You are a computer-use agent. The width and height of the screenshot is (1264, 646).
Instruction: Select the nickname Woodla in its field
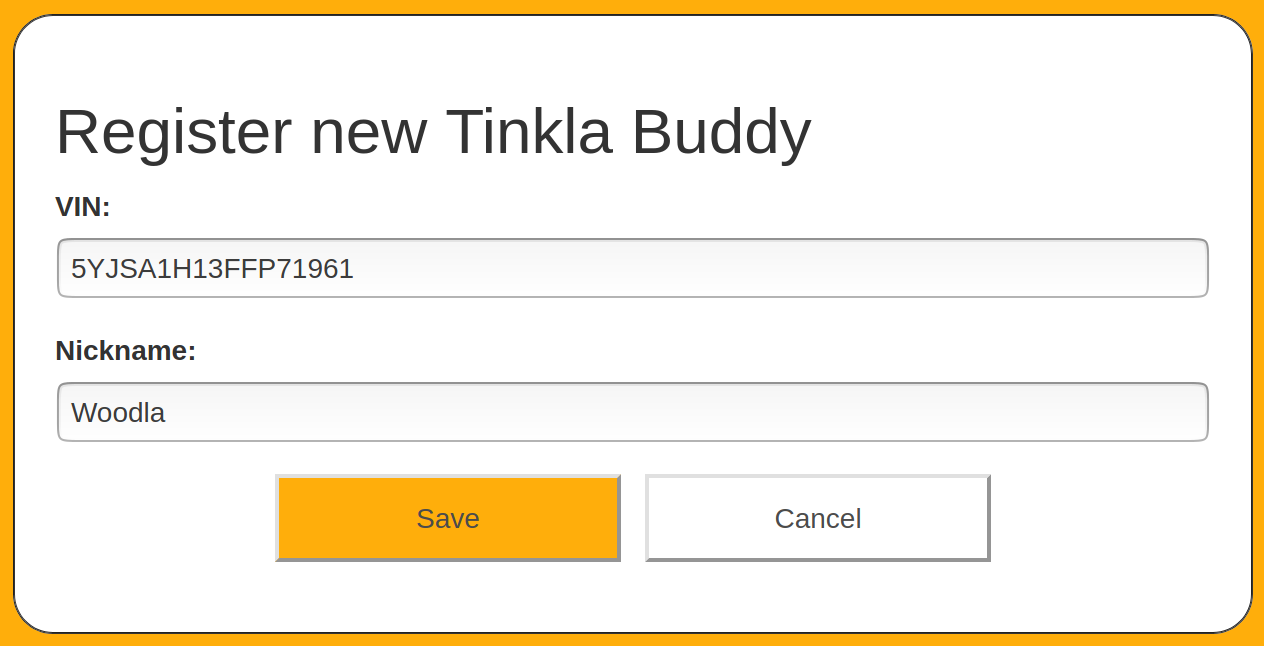point(117,411)
